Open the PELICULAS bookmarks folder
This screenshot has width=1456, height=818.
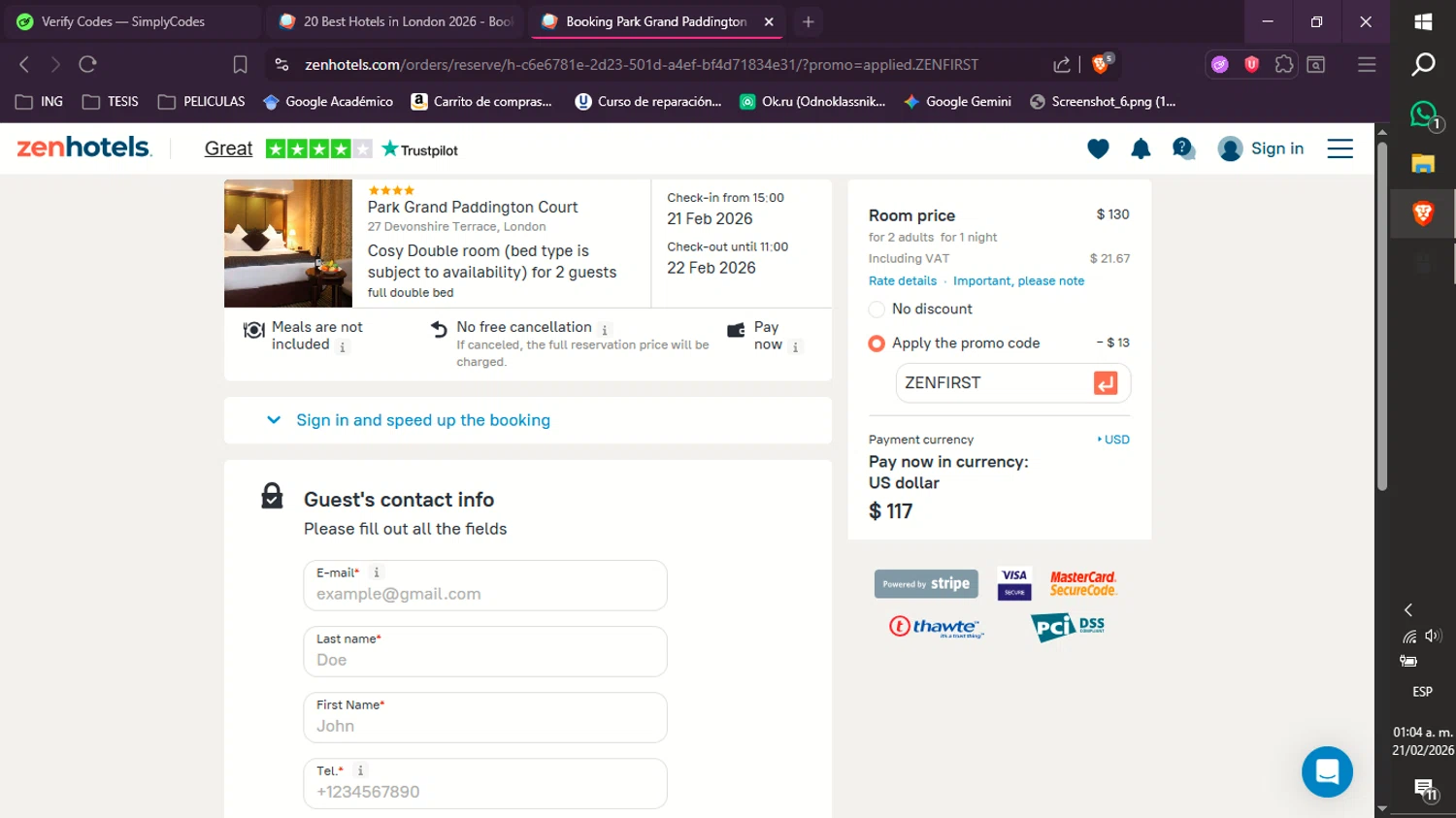(201, 101)
